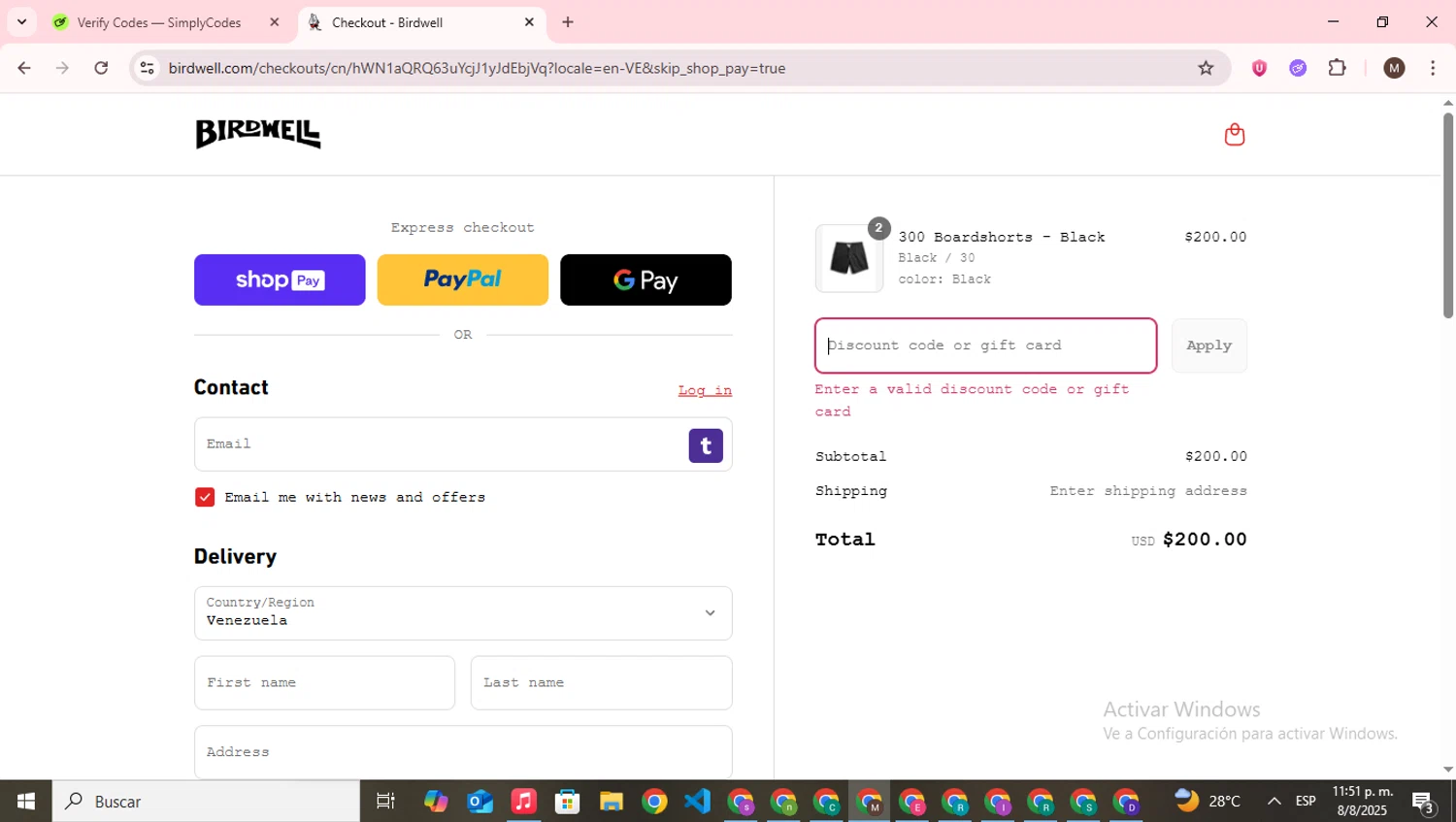
Task: Apply the discount code
Action: pos(1208,345)
